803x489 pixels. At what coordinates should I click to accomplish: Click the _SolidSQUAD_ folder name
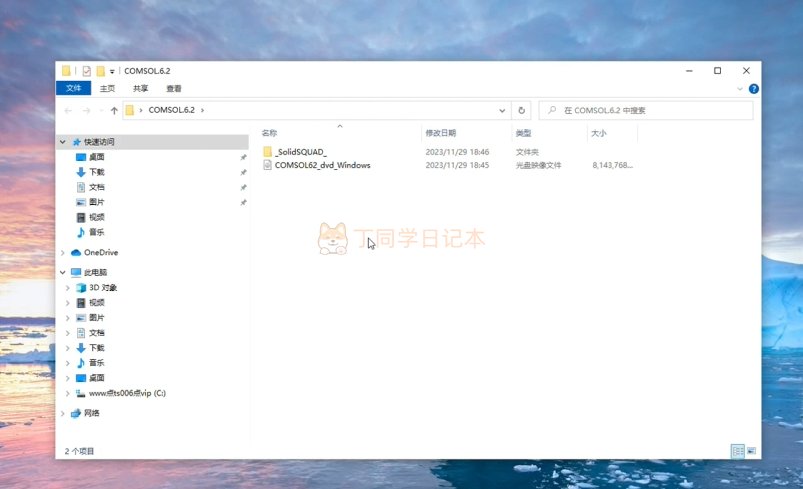click(x=301, y=152)
